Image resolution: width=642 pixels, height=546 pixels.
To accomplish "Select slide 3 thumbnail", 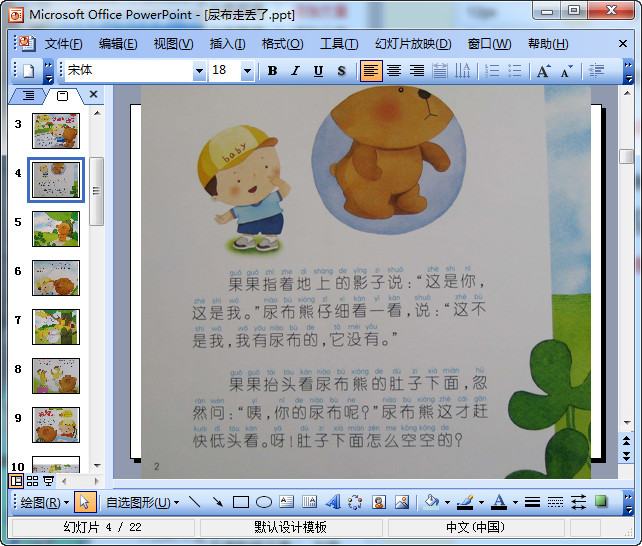I will click(x=56, y=131).
